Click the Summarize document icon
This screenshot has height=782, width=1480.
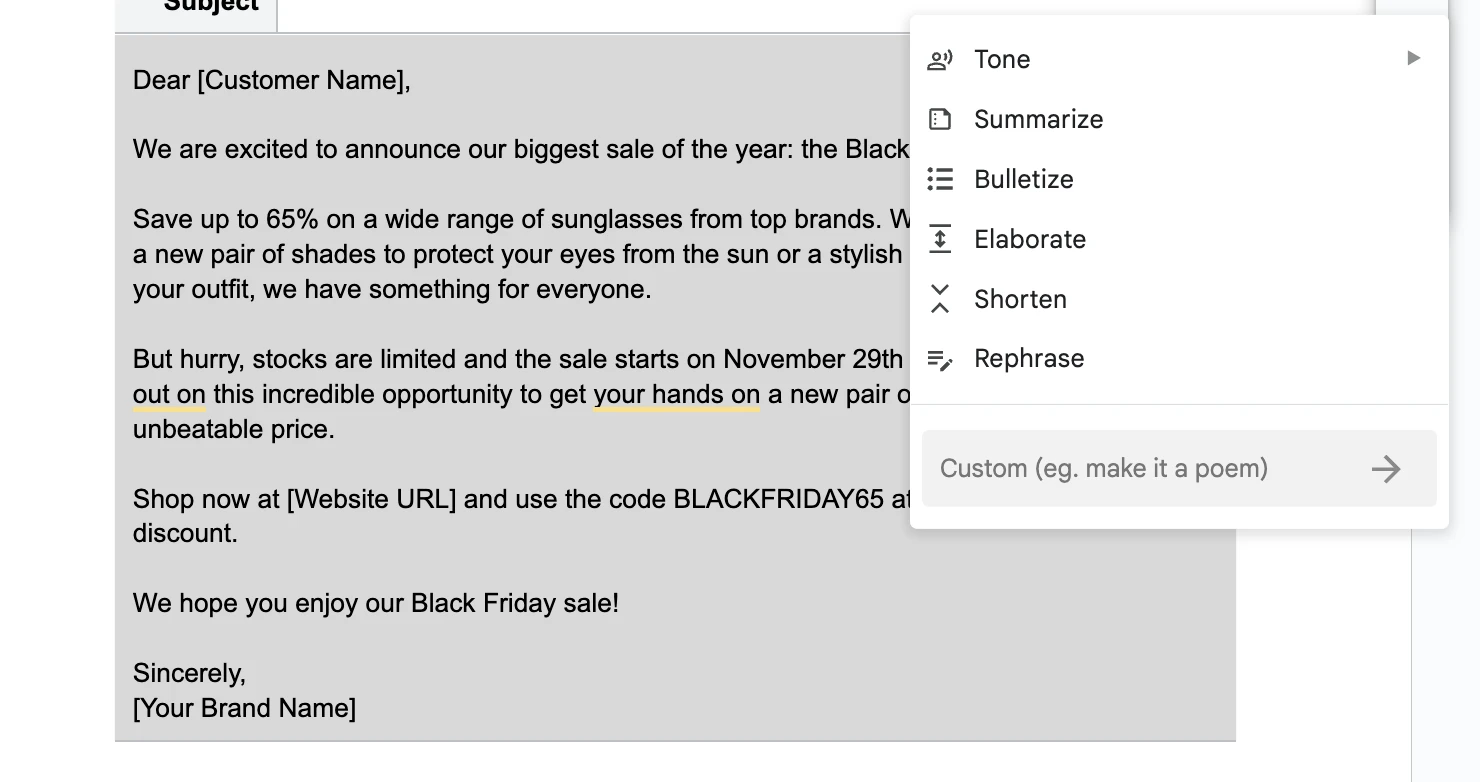[x=940, y=120]
